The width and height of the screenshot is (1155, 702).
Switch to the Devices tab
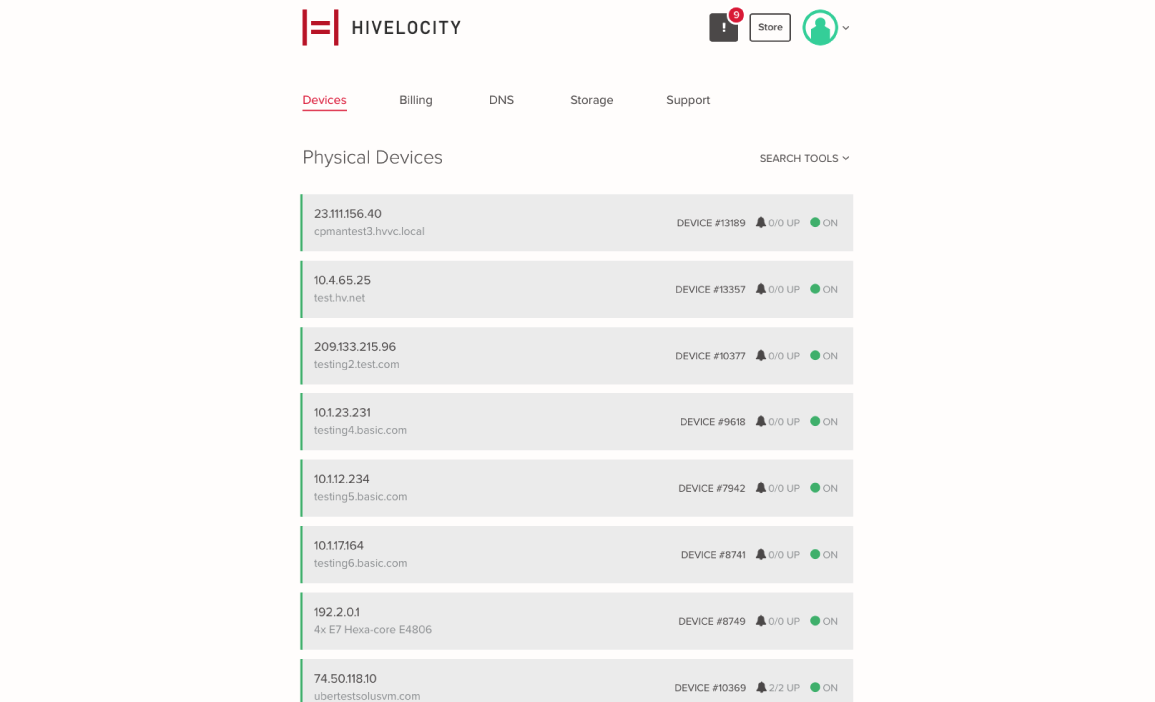[x=324, y=100]
